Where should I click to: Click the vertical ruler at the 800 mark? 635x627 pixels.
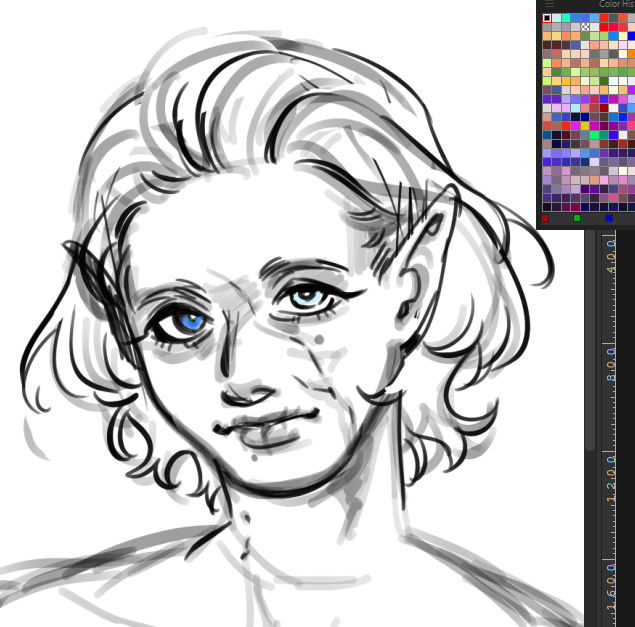(x=610, y=363)
